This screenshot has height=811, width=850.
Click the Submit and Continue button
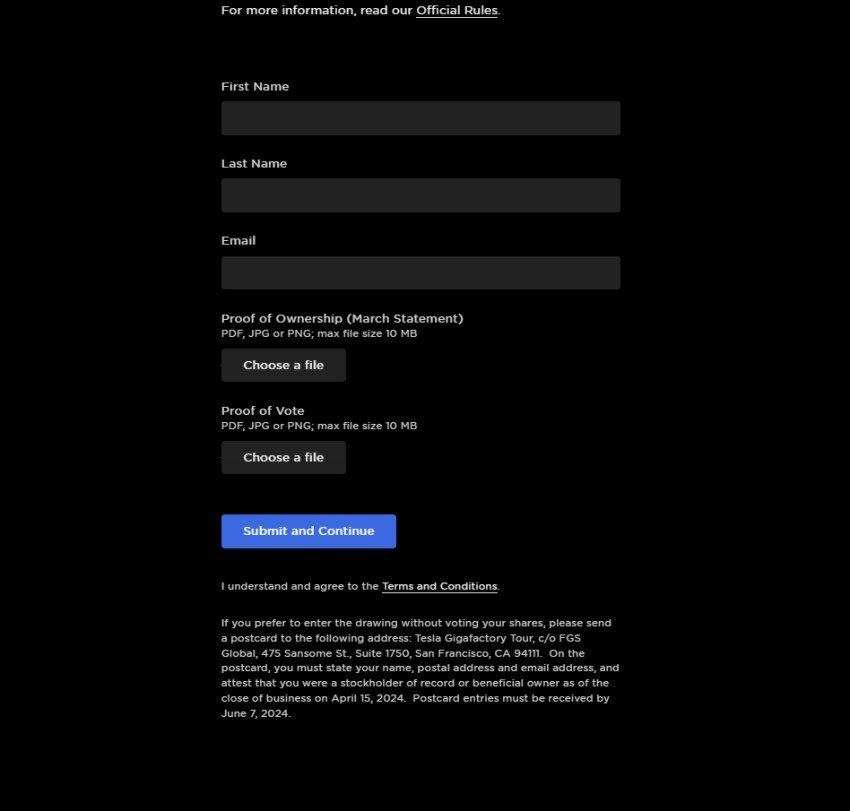coord(308,531)
